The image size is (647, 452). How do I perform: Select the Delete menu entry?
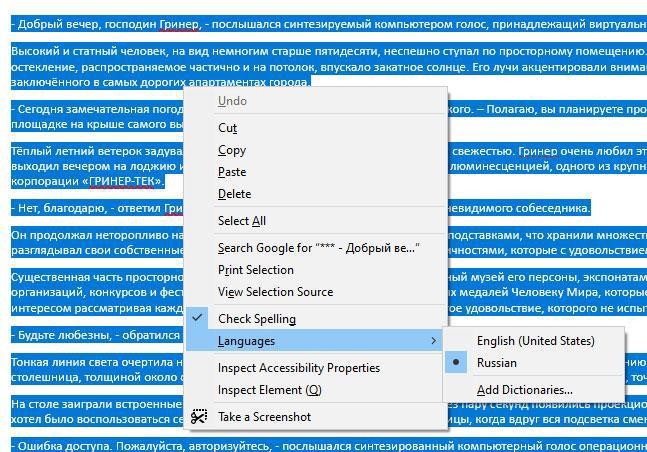(x=234, y=194)
